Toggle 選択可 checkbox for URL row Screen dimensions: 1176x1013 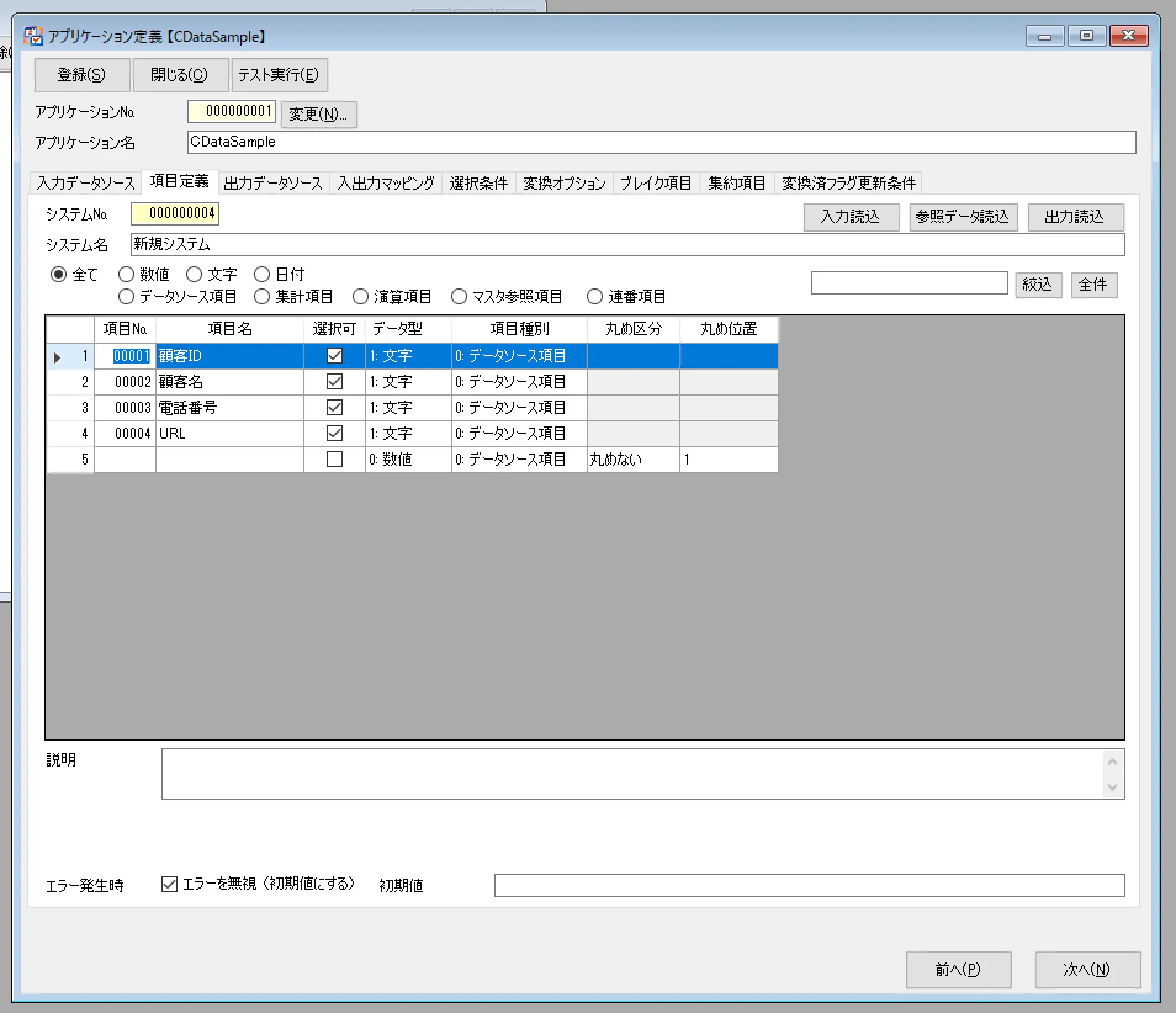[x=335, y=433]
